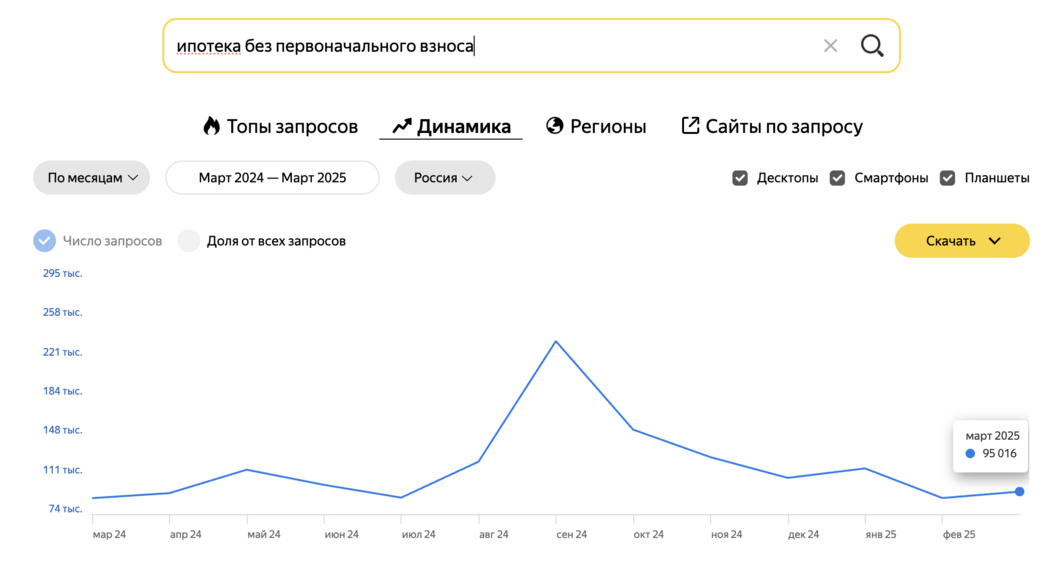
Task: Select Число запросов radio option
Action: 45,240
